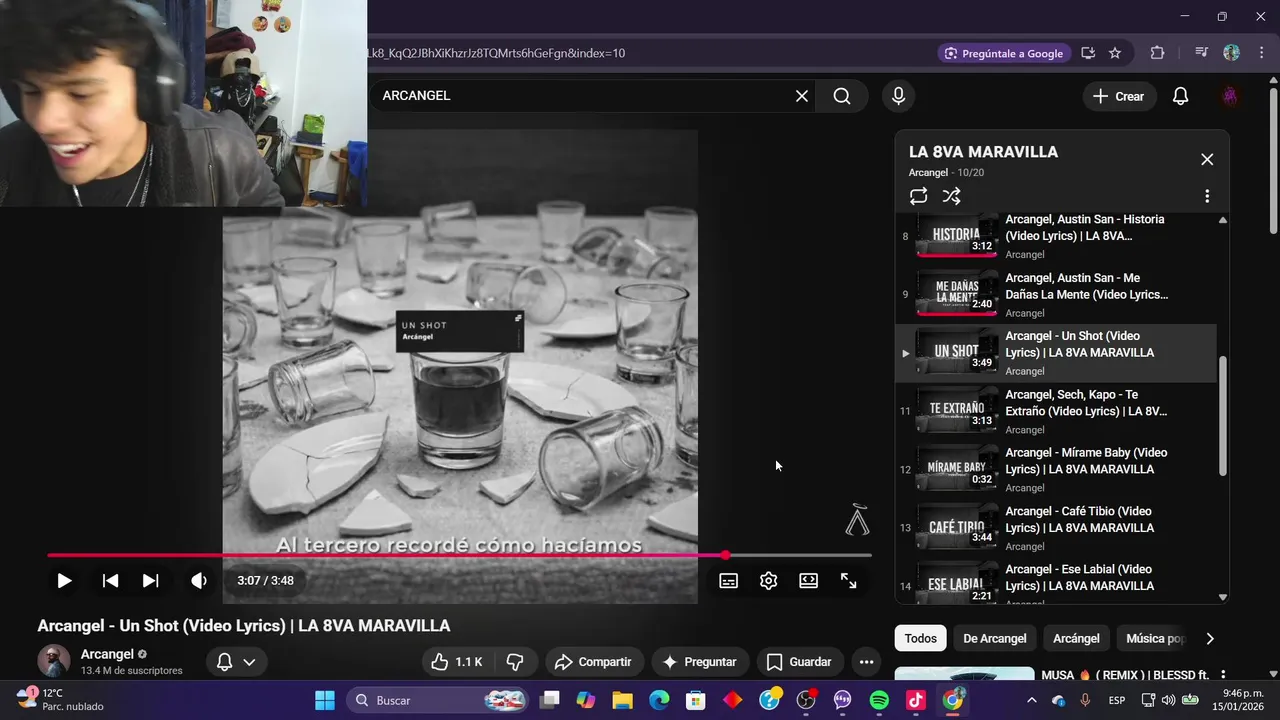
Task: Open File Explorer from the taskbar
Action: pos(622,700)
